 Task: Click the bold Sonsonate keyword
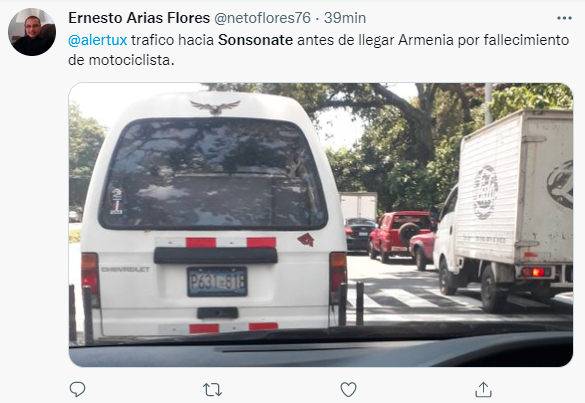click(256, 40)
